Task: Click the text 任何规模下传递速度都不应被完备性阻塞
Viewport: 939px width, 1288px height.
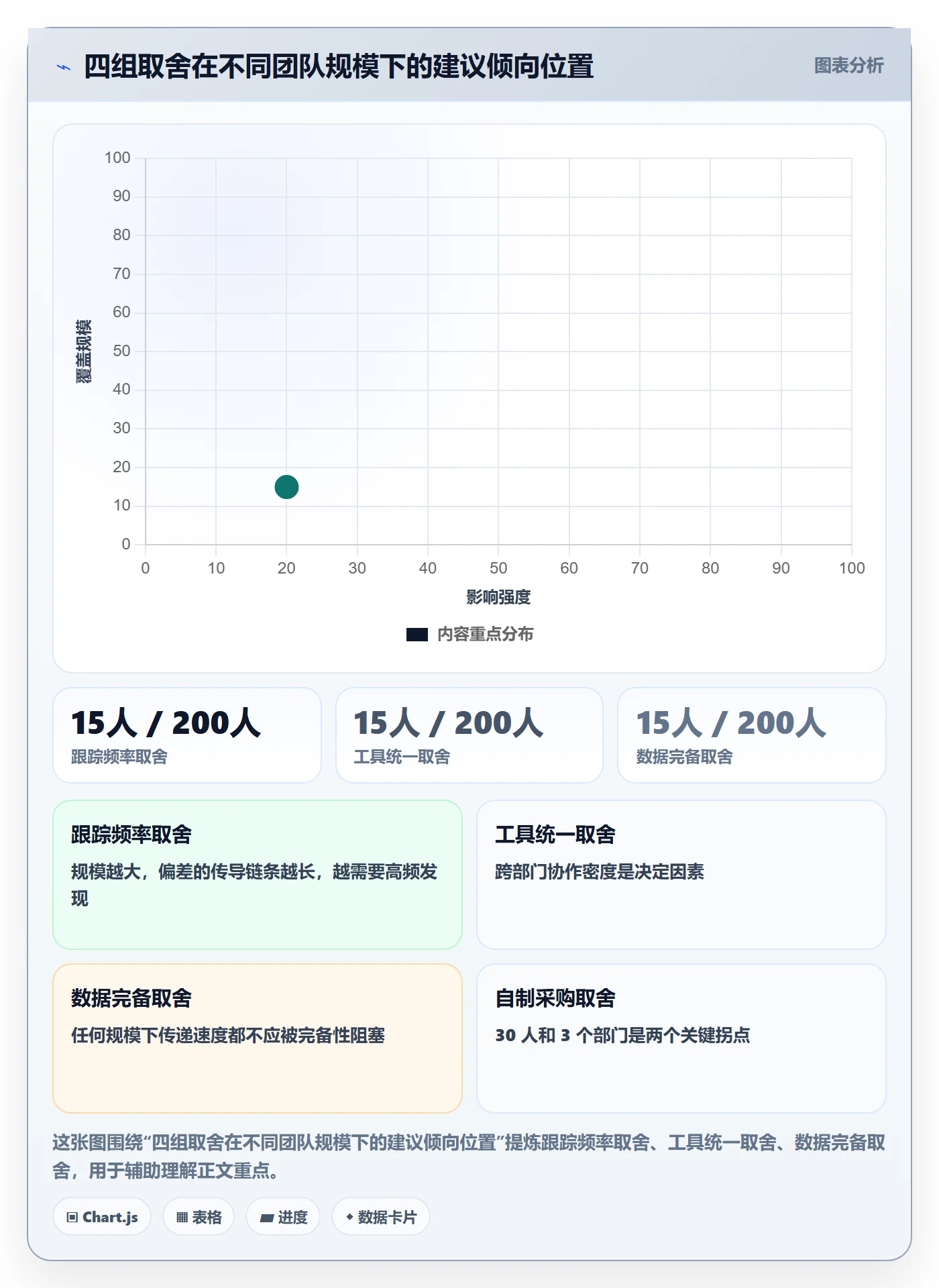Action: pyautogui.click(x=228, y=1035)
